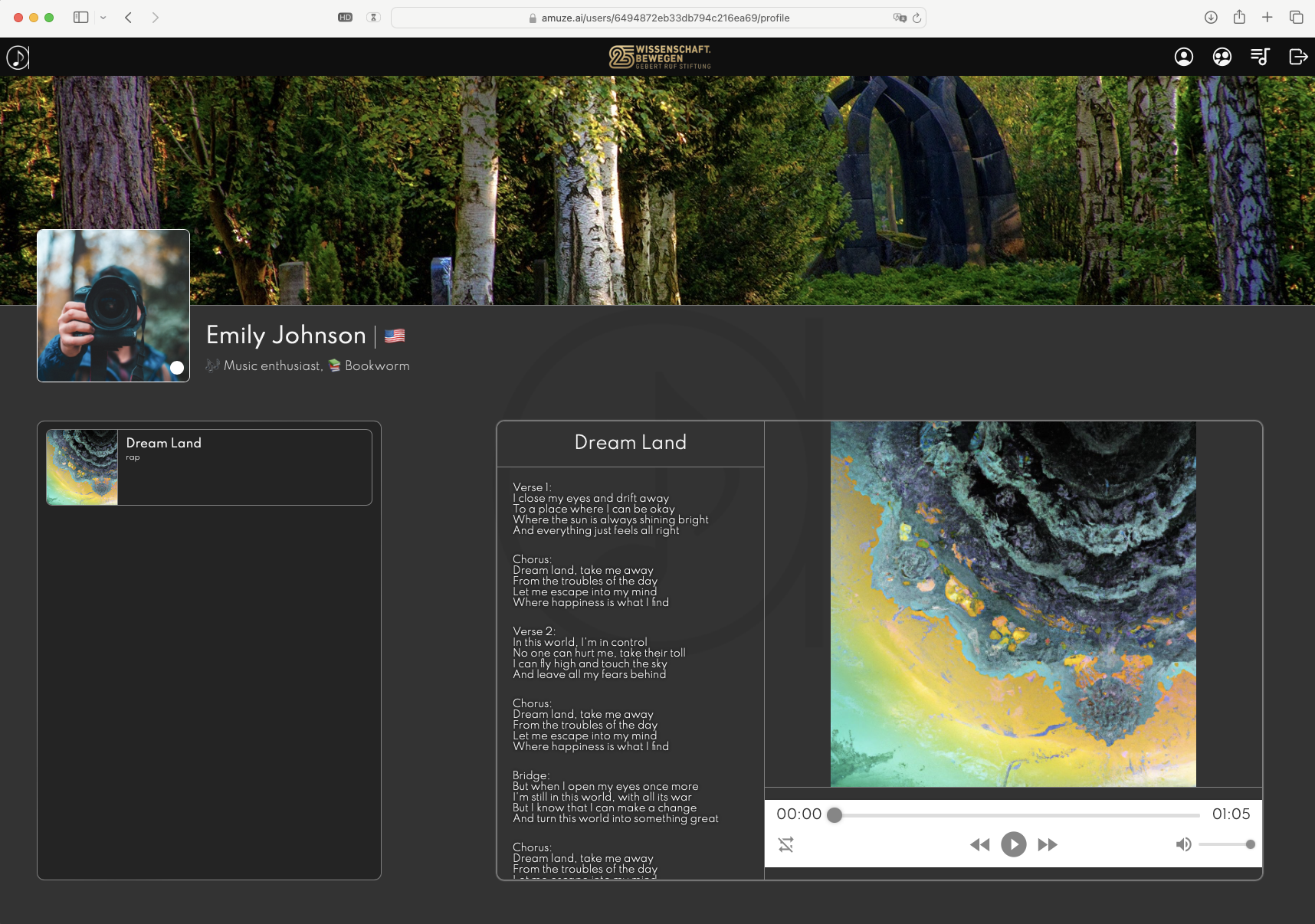Toggle shuffle in the player
Image resolution: width=1315 pixels, height=924 pixels.
(x=786, y=844)
